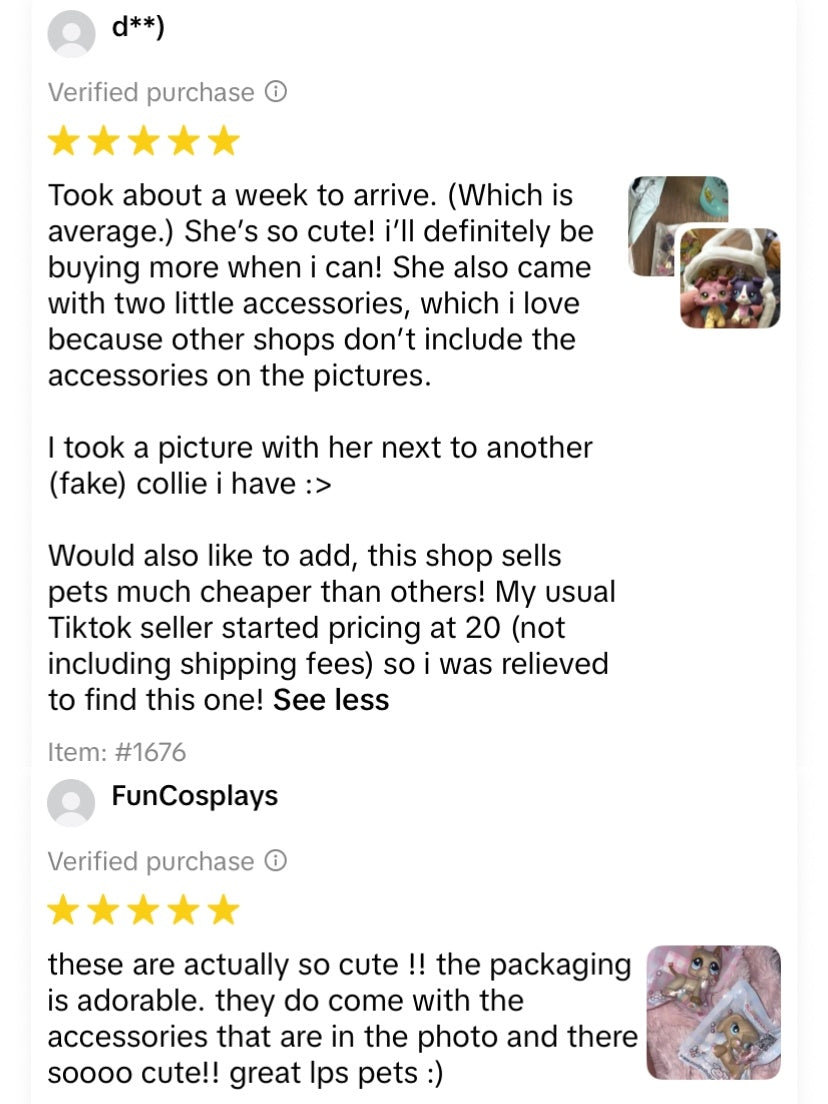Click third star in FunCosplays' rating

pos(144,910)
